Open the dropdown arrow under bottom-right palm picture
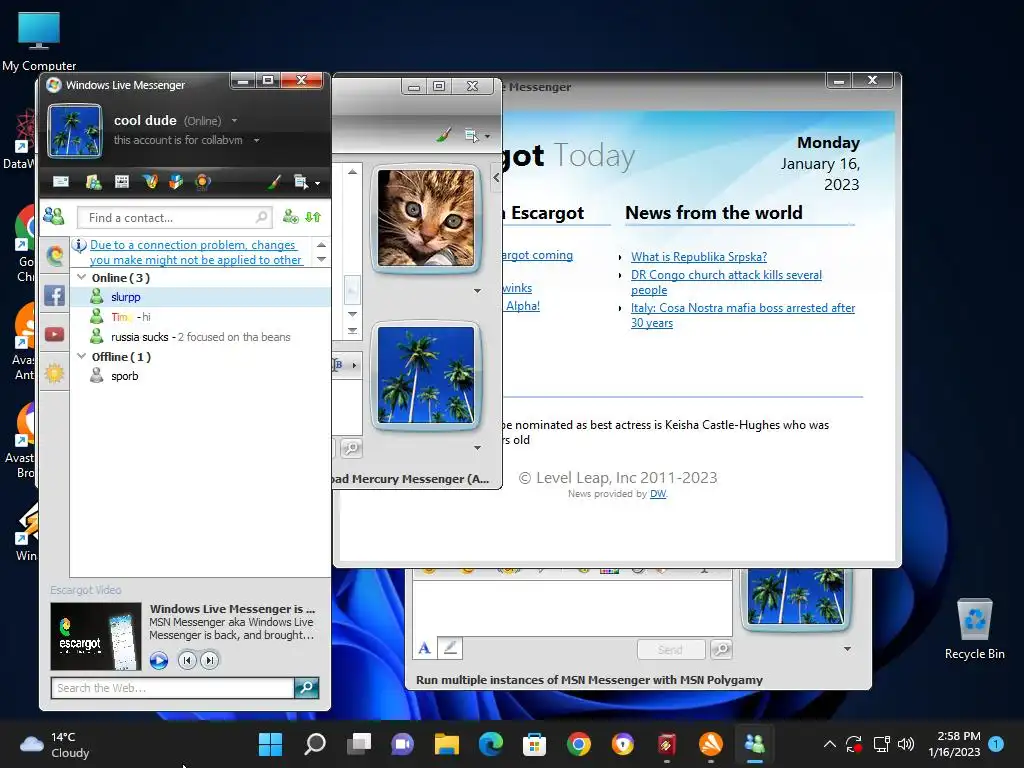 pos(847,649)
